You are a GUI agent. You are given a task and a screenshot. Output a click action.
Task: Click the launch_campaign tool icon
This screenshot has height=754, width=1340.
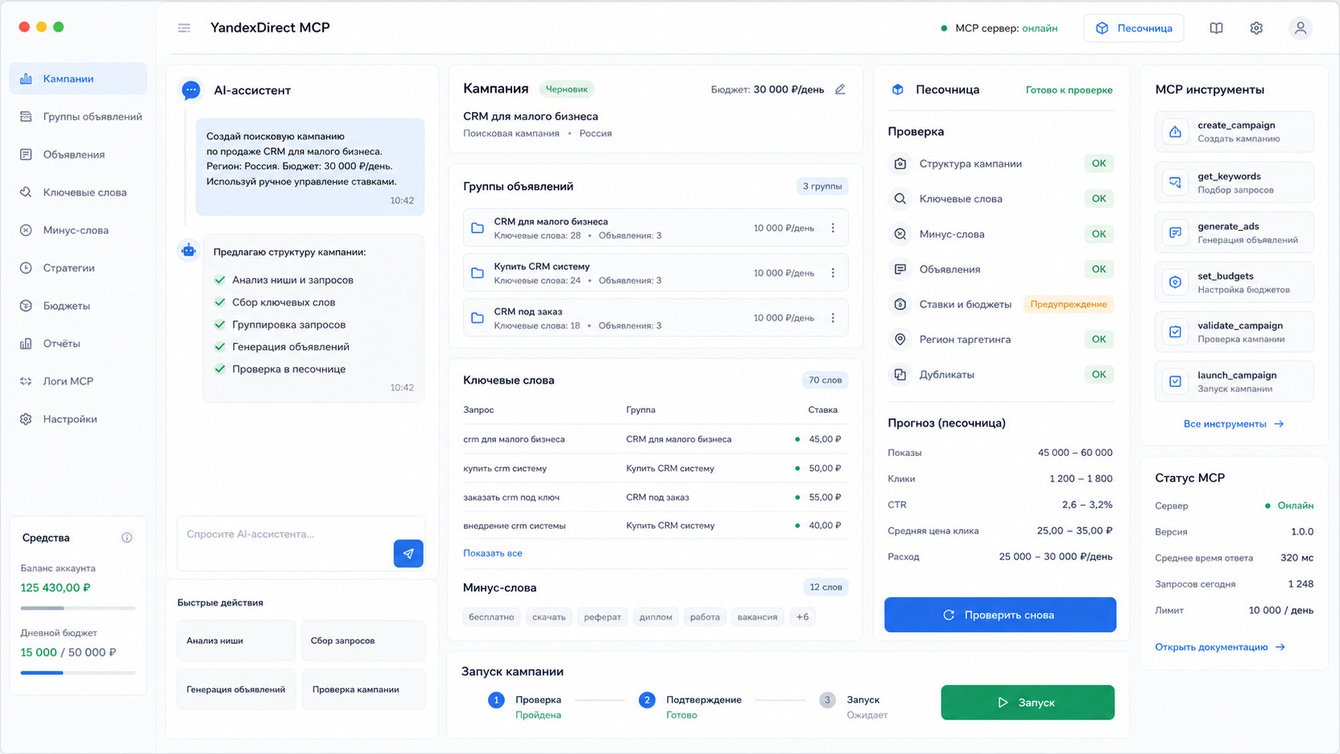[1175, 381]
